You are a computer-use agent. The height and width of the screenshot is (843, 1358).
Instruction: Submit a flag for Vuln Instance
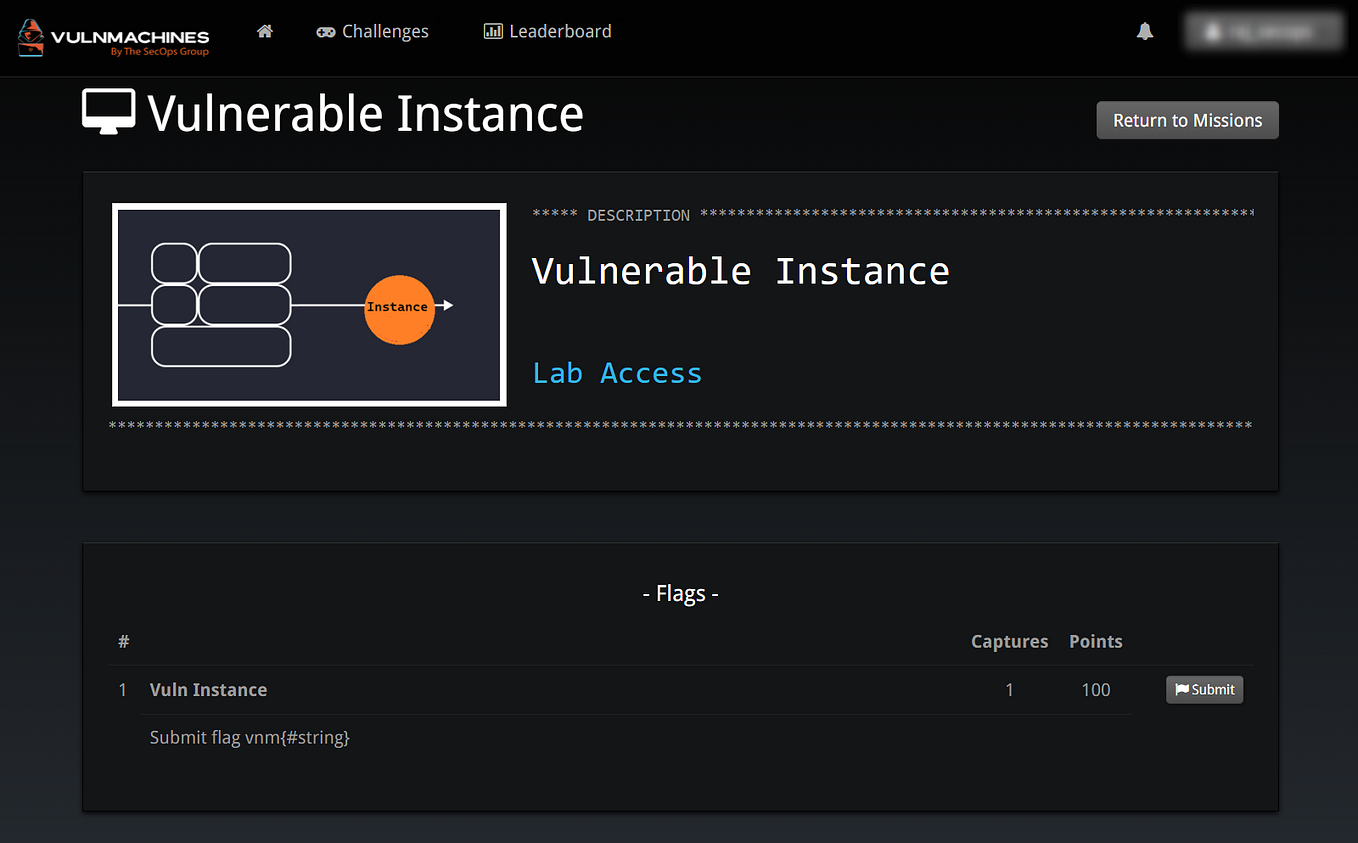pyautogui.click(x=1204, y=689)
